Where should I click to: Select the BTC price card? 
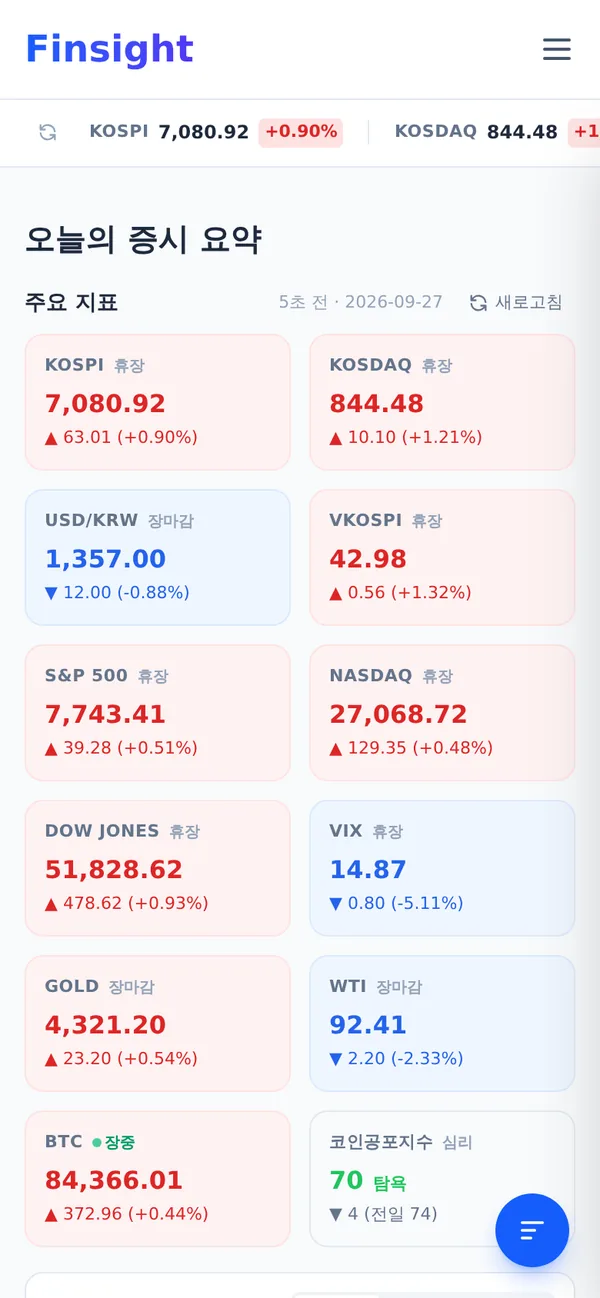pos(158,1179)
